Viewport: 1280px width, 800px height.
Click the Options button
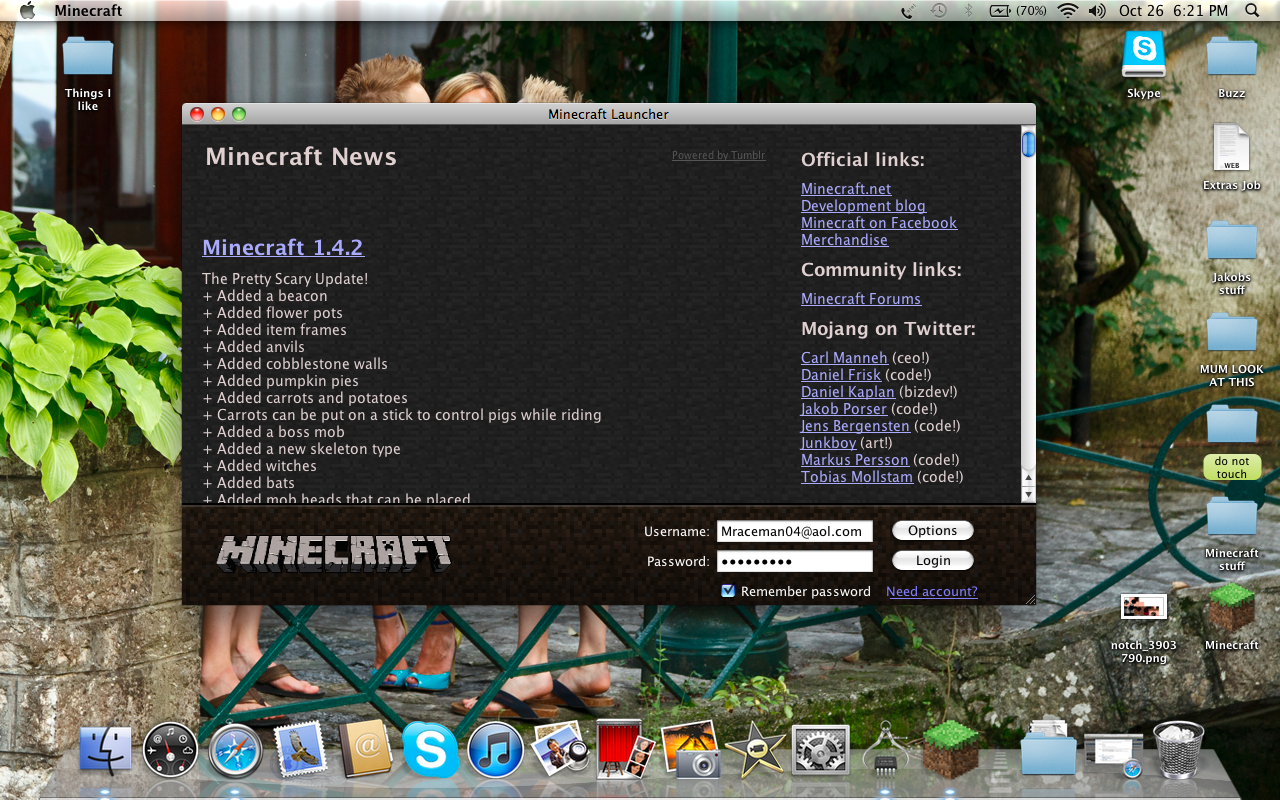933,531
